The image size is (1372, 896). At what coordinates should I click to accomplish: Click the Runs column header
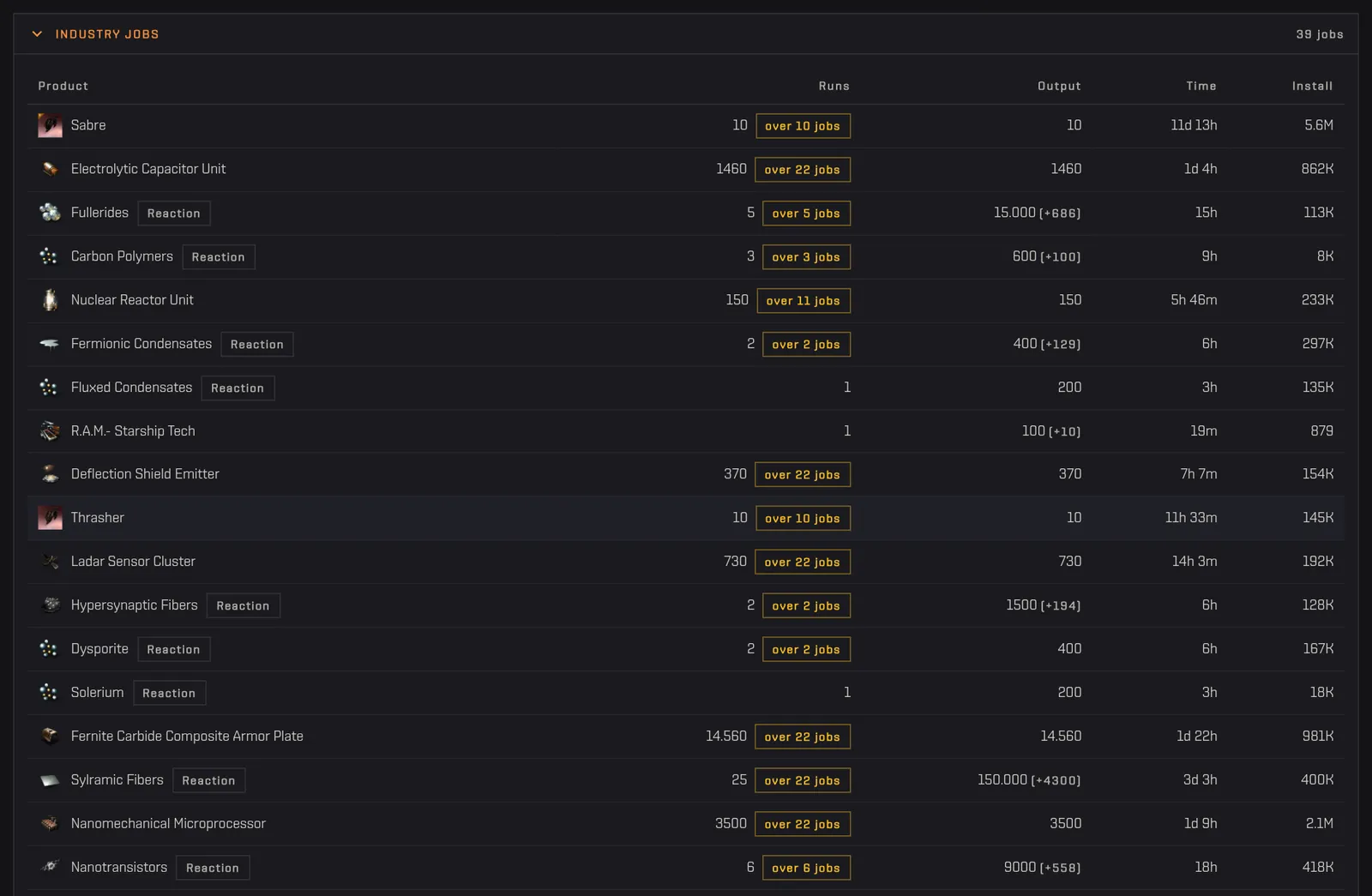pyautogui.click(x=833, y=86)
